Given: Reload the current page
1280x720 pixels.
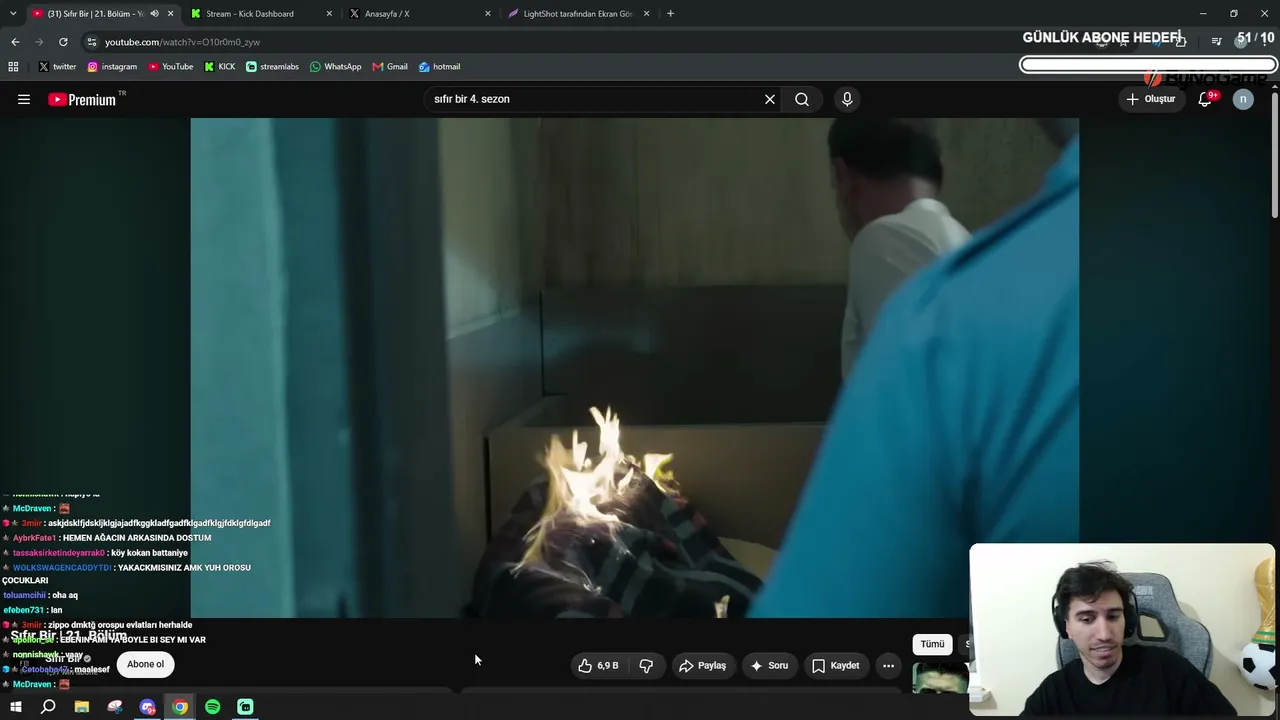Looking at the screenshot, I should (x=63, y=42).
